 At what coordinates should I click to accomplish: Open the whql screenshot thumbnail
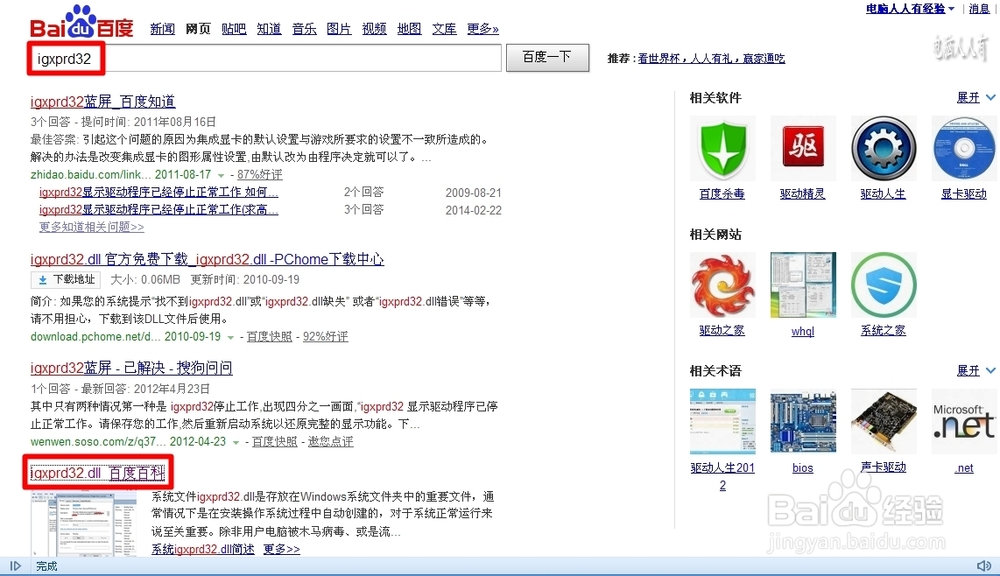point(803,285)
